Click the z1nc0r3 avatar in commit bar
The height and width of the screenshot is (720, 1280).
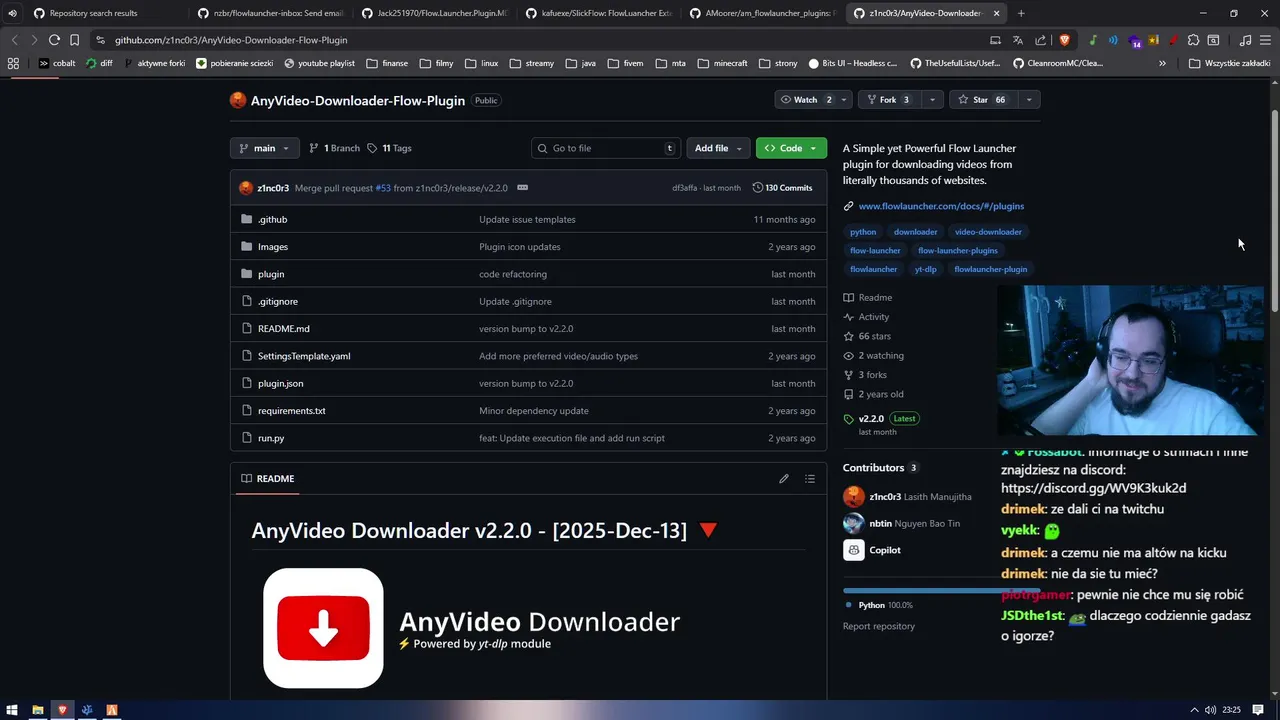click(246, 188)
